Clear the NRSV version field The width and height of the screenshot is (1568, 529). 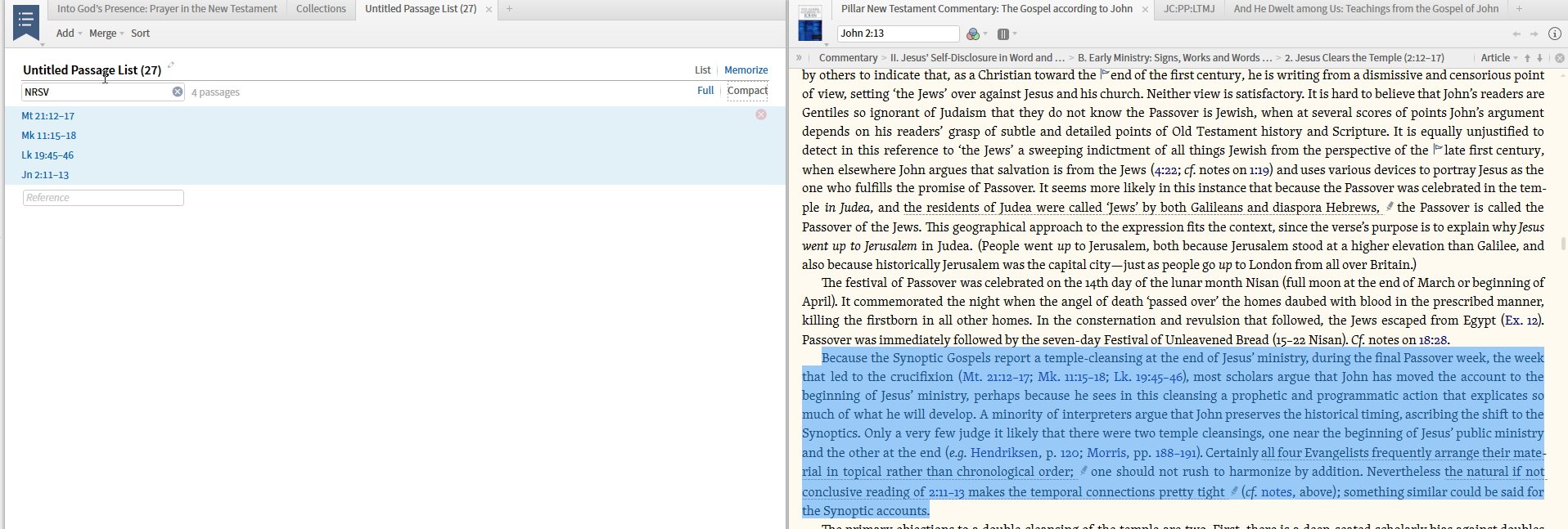point(178,92)
